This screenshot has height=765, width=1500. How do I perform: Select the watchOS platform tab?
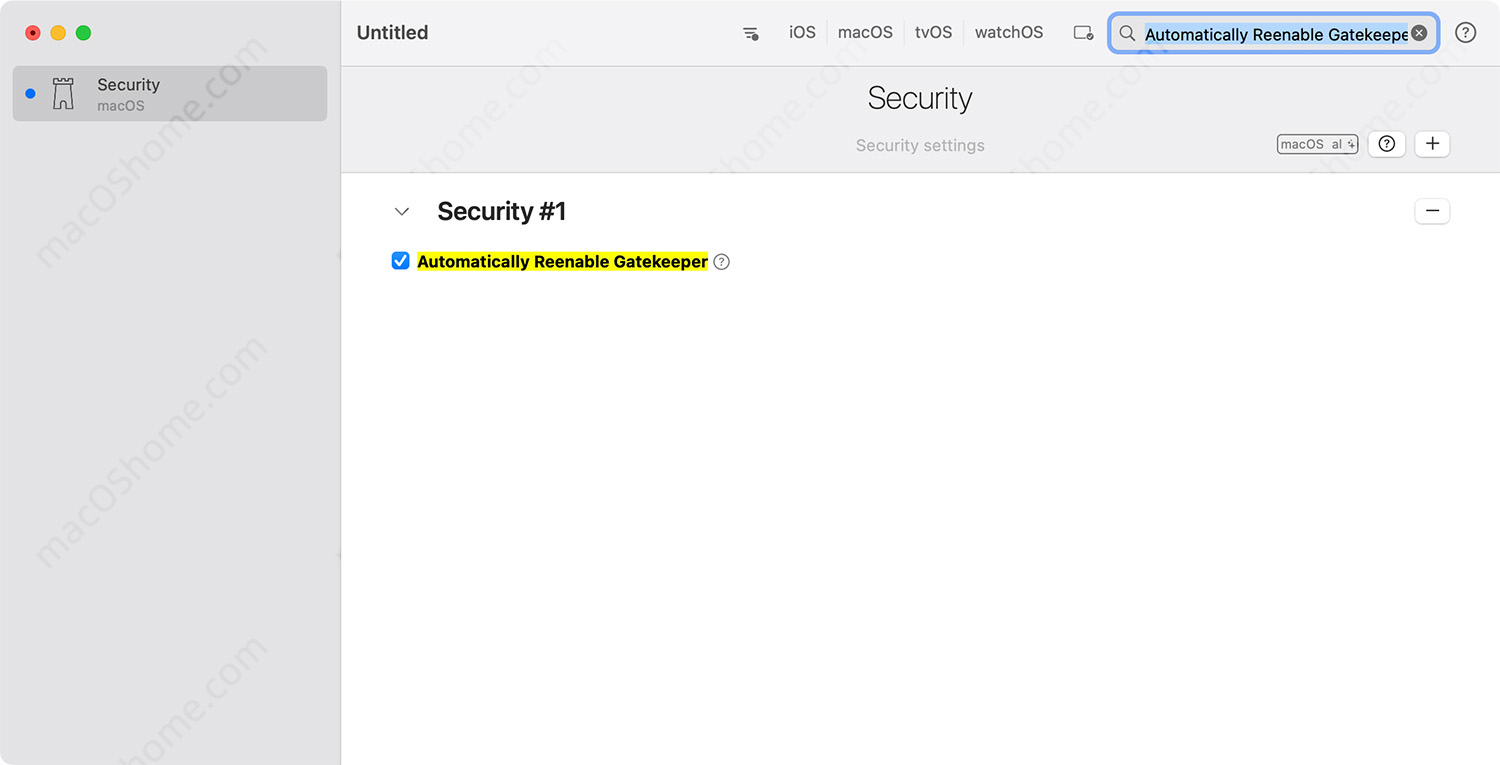tap(1009, 32)
